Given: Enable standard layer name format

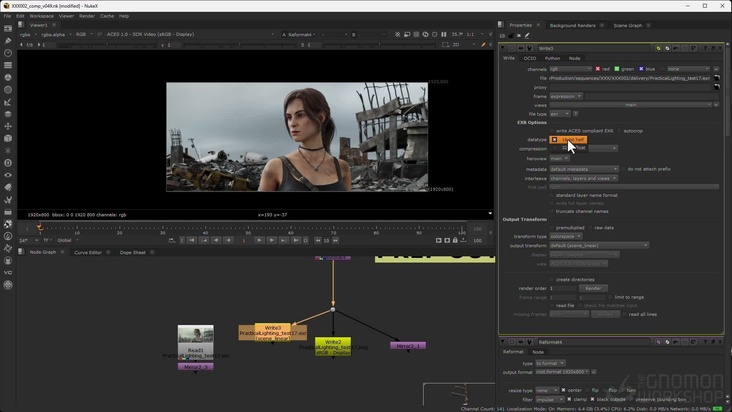Looking at the screenshot, I should (x=552, y=195).
